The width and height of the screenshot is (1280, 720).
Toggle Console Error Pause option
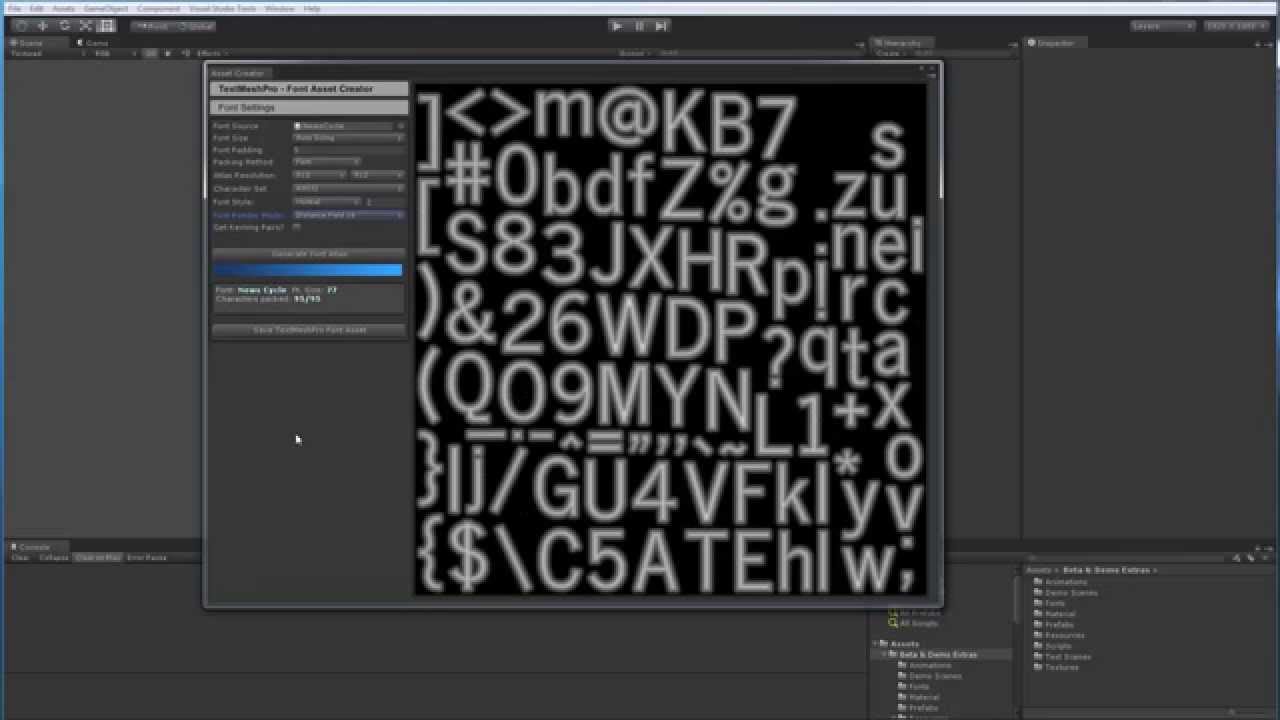tap(147, 558)
